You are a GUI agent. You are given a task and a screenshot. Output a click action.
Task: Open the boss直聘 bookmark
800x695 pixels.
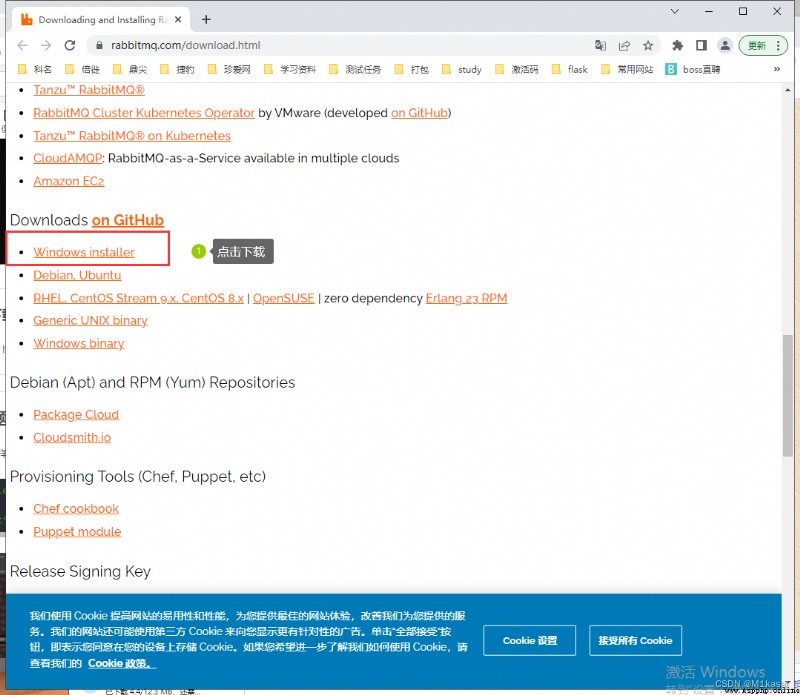tap(693, 69)
